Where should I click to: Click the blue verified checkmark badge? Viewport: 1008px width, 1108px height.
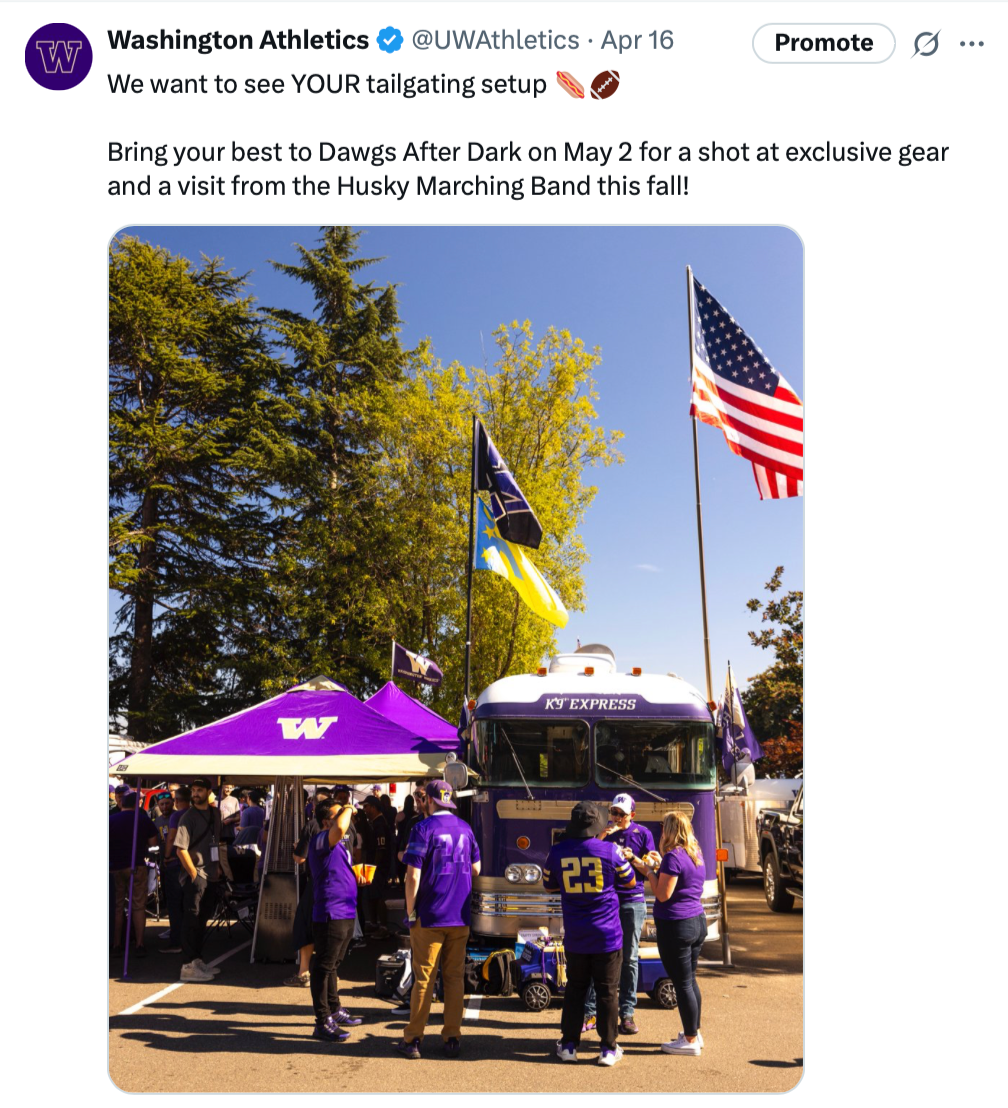(389, 40)
